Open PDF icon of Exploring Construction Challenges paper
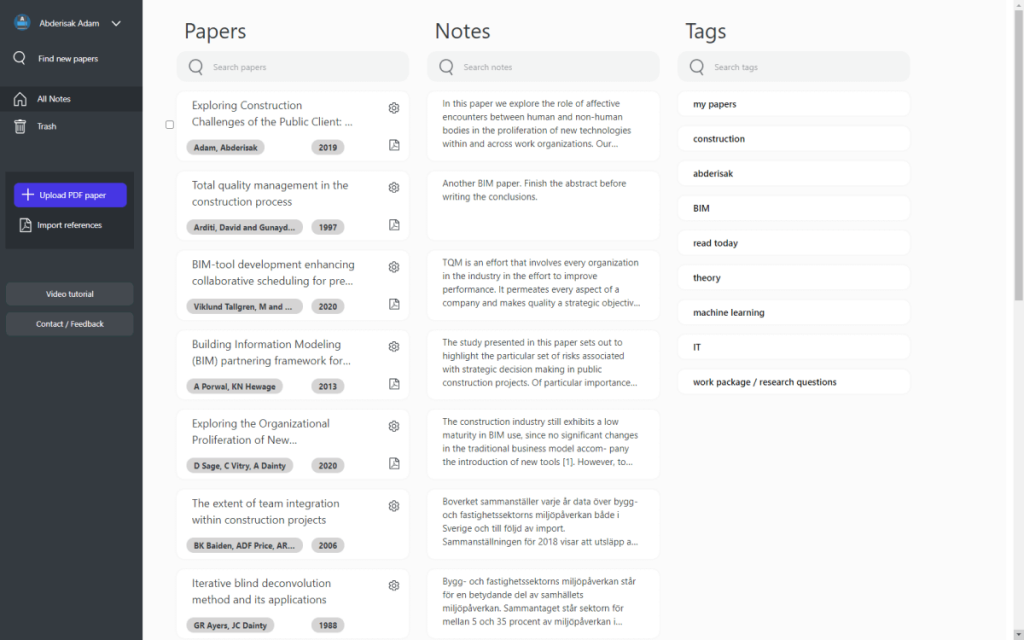 click(394, 145)
